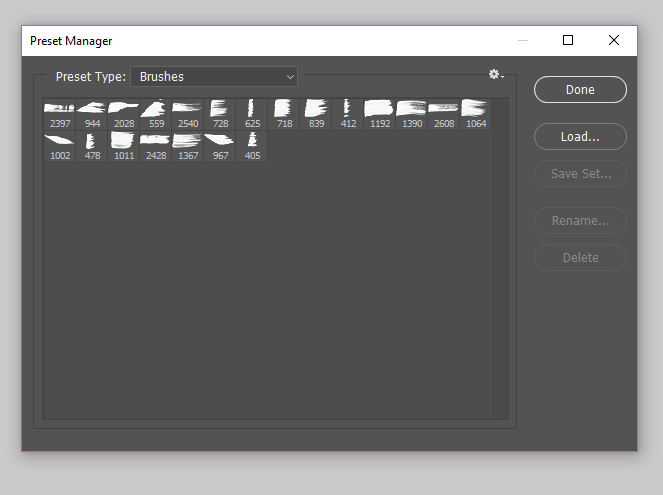Select the 2397 brush preset
Image resolution: width=663 pixels, height=495 pixels.
click(x=60, y=114)
